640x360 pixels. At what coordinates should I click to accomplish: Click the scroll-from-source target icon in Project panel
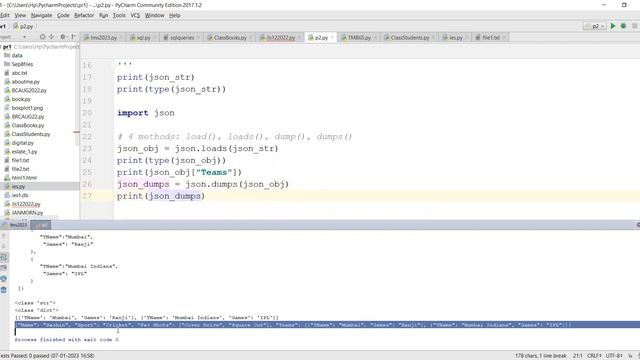click(42, 37)
